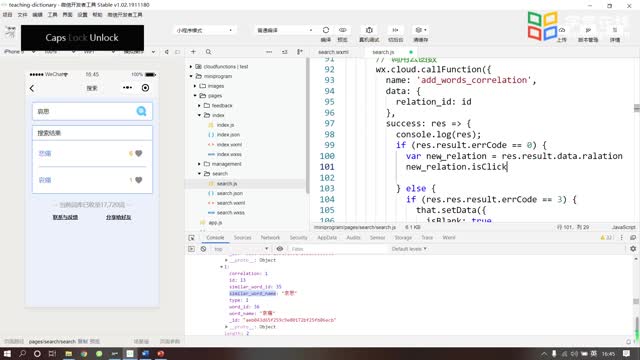Screen dimensions: 640x360
Task: Expand the management folder
Action: 199,164
